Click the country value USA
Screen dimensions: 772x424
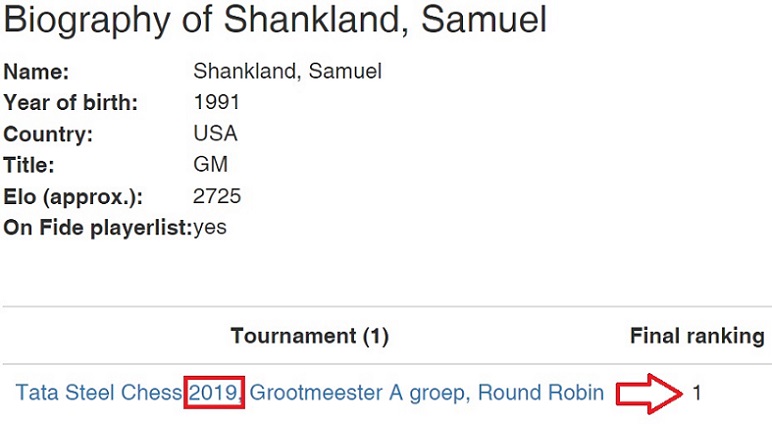[x=215, y=134]
